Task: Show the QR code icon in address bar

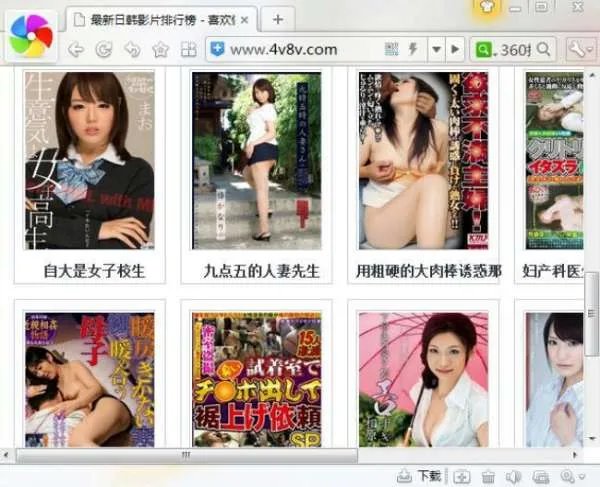Action: point(391,49)
